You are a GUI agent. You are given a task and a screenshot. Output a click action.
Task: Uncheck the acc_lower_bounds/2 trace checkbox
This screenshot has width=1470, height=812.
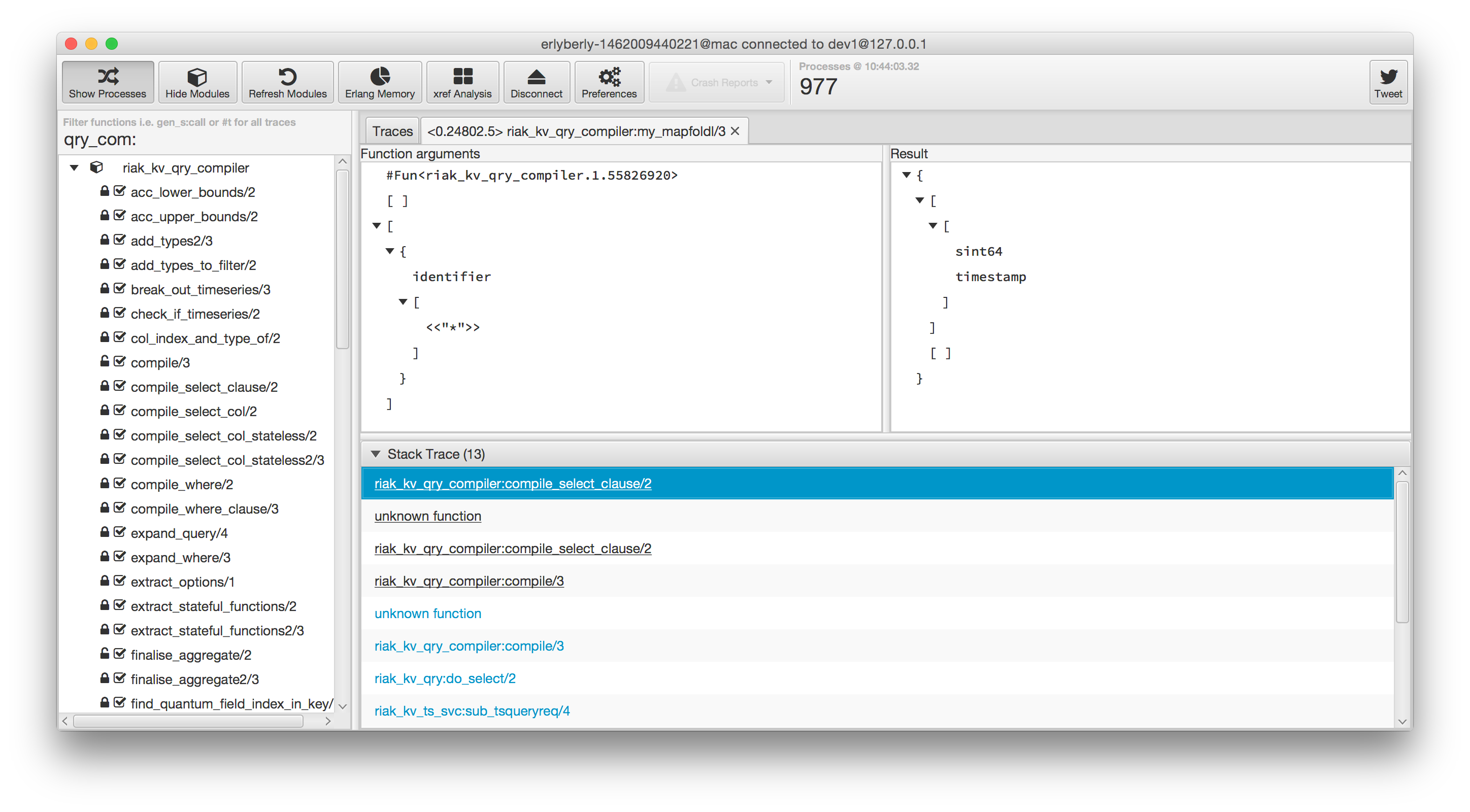120,191
